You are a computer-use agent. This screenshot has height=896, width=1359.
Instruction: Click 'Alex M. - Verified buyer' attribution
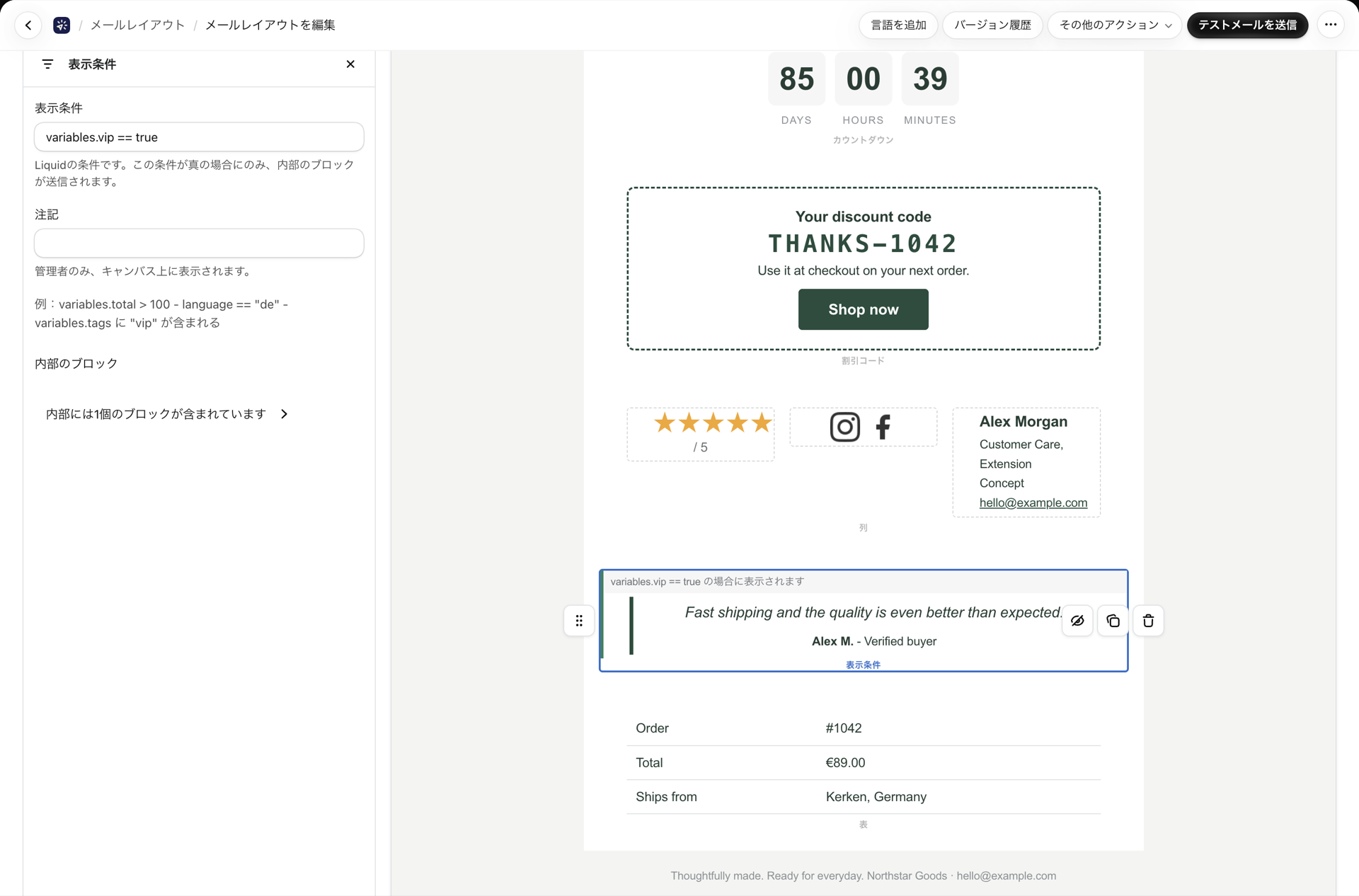coord(873,641)
